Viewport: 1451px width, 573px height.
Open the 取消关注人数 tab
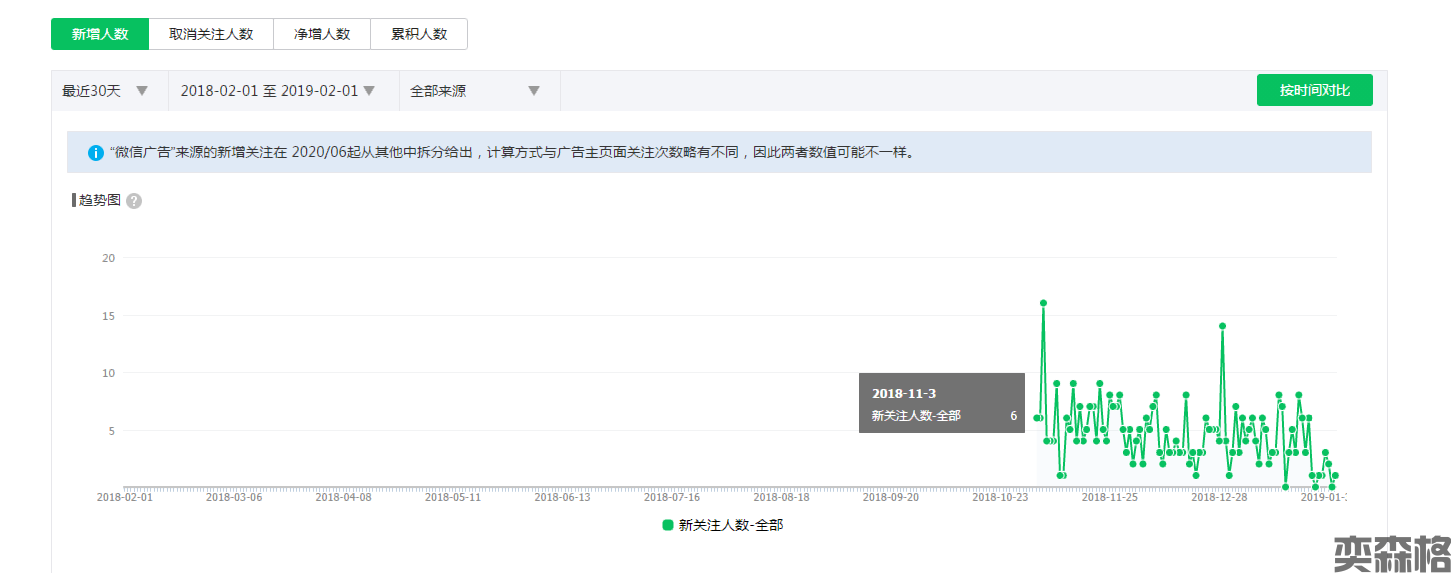[x=210, y=34]
